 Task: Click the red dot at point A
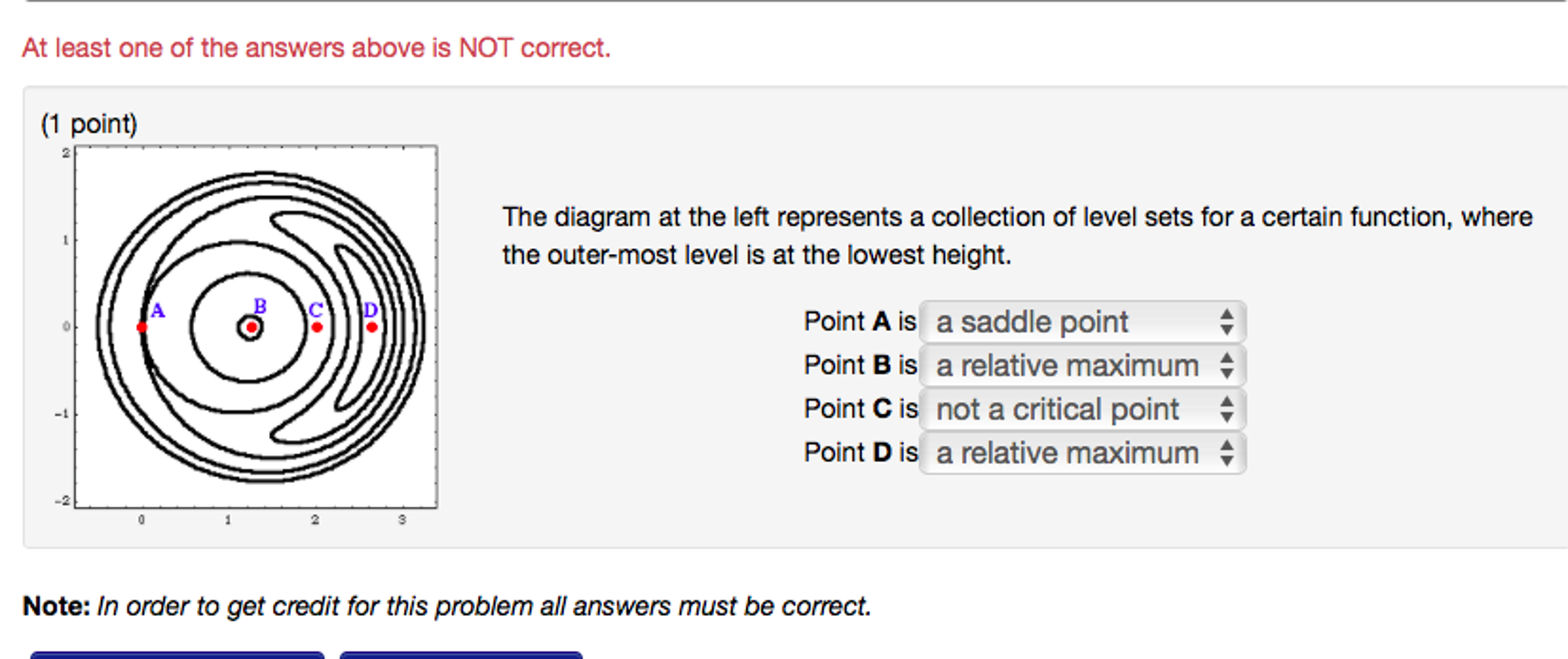(142, 327)
